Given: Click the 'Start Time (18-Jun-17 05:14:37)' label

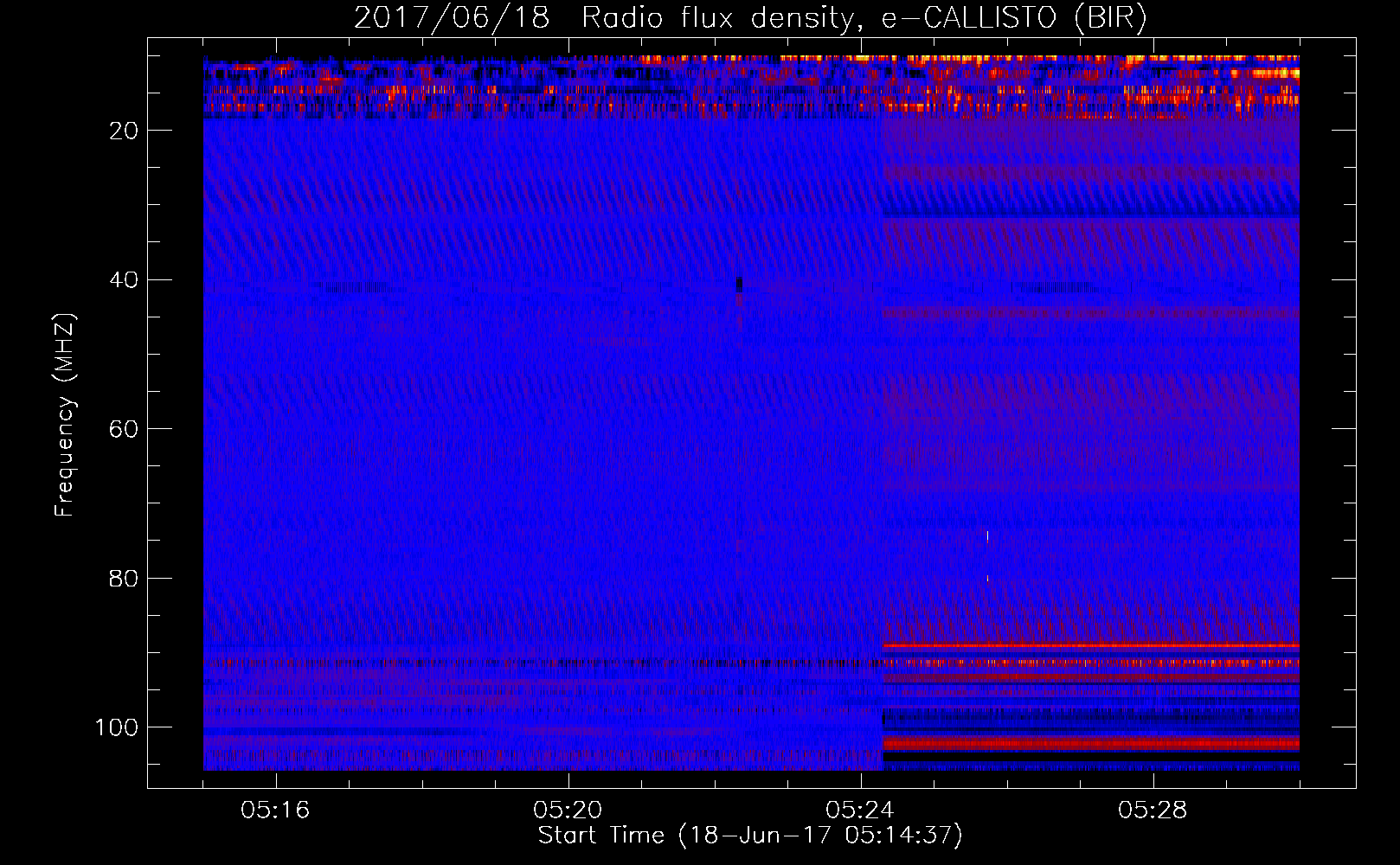Looking at the screenshot, I should tap(750, 836).
